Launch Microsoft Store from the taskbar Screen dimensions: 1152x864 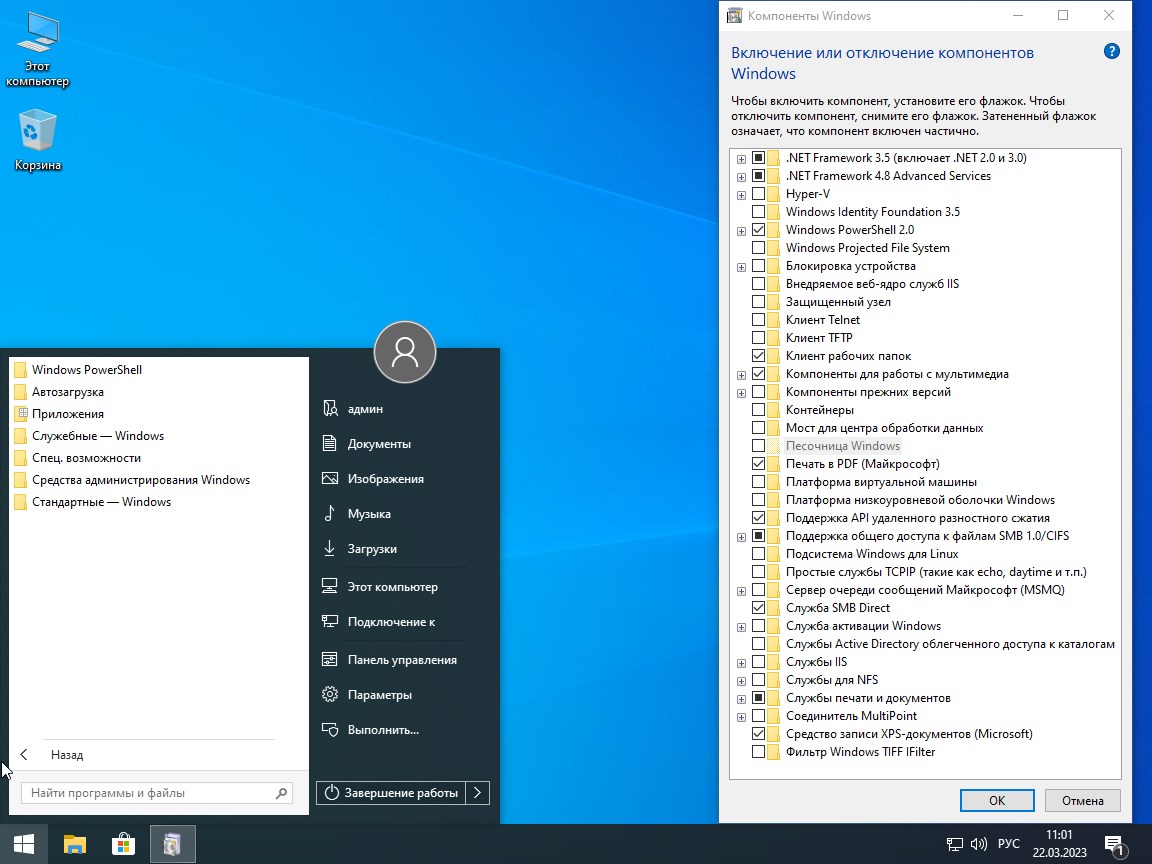point(123,844)
